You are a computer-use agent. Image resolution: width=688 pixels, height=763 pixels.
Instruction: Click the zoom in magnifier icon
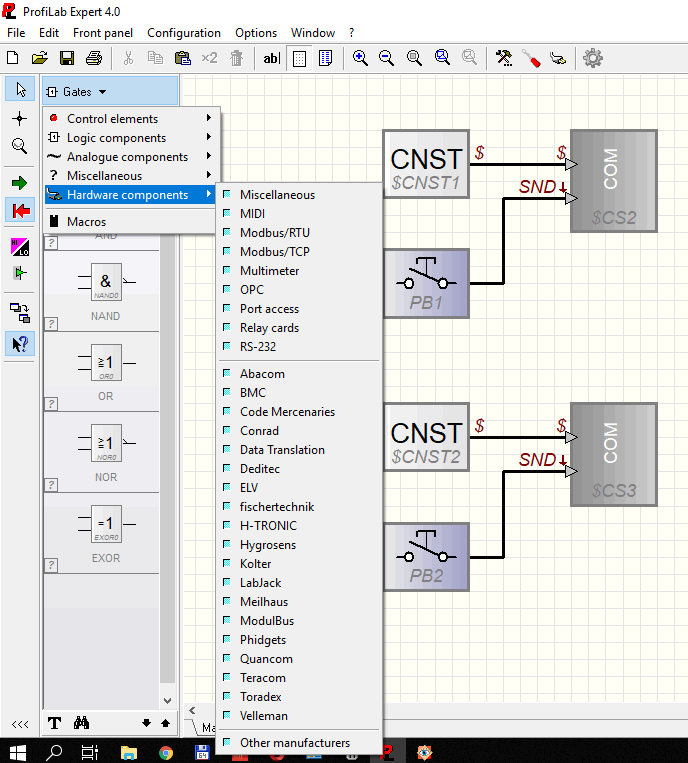click(x=360, y=58)
